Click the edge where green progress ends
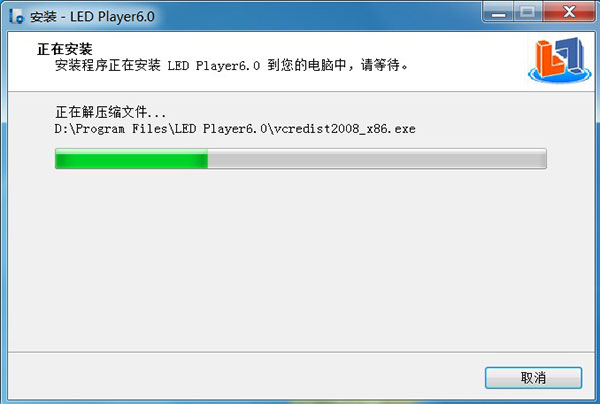Viewport: 600px width, 404px height. [208, 159]
